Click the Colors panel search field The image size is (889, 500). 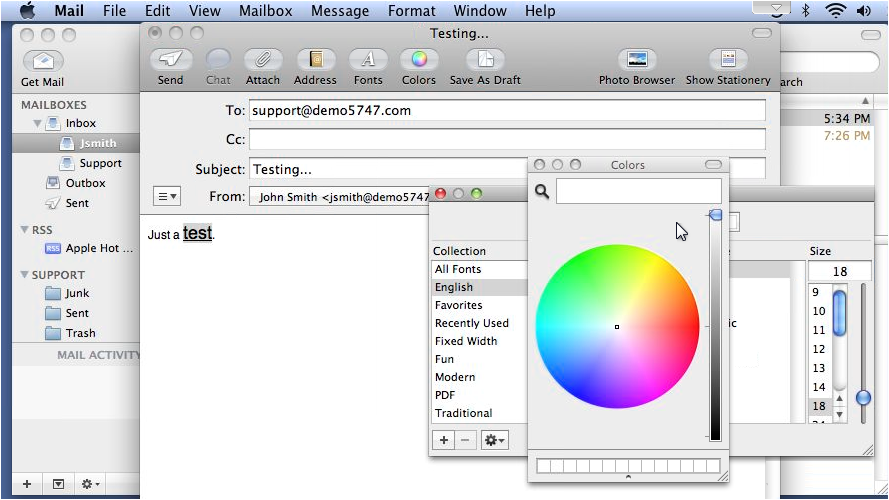639,191
